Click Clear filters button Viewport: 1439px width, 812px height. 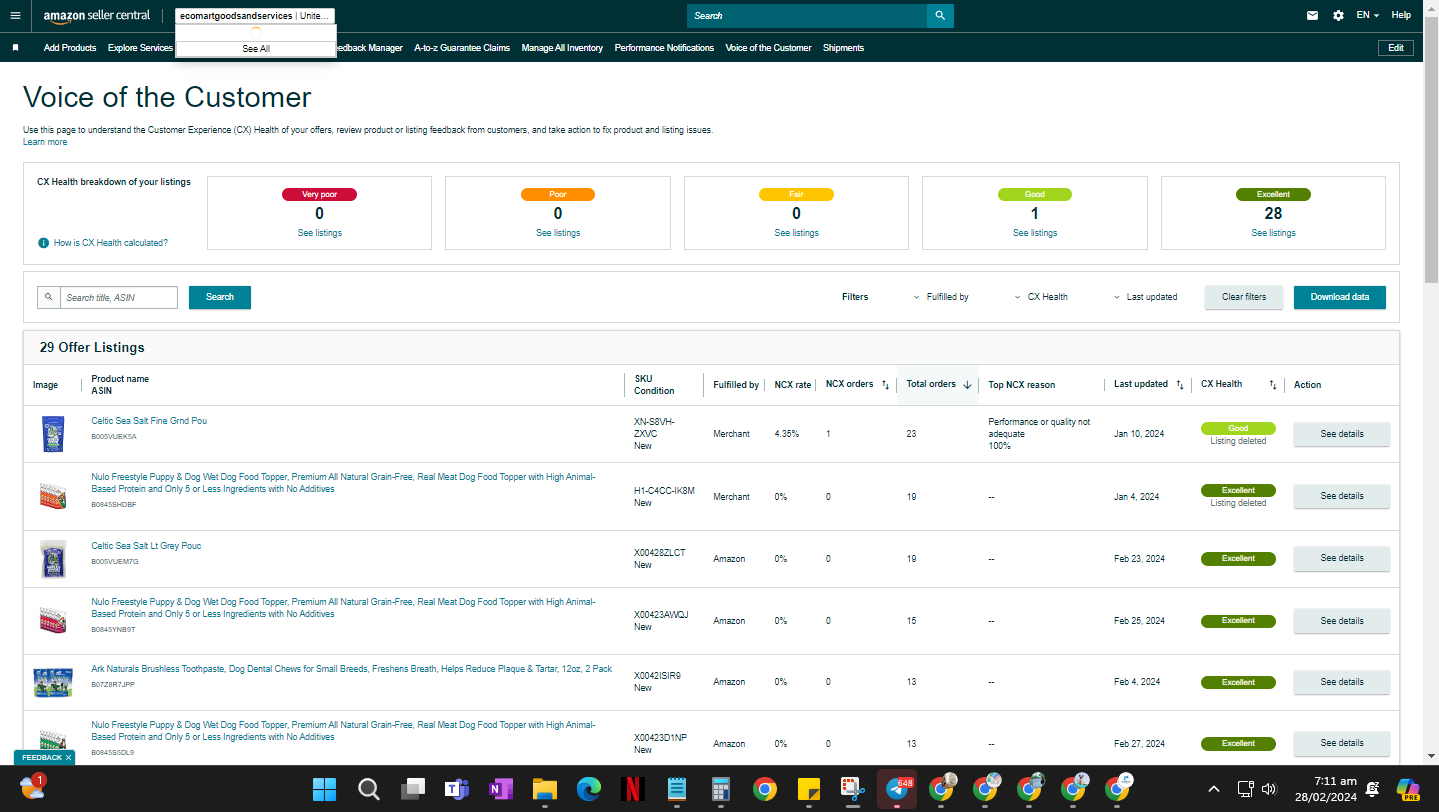coord(1244,297)
